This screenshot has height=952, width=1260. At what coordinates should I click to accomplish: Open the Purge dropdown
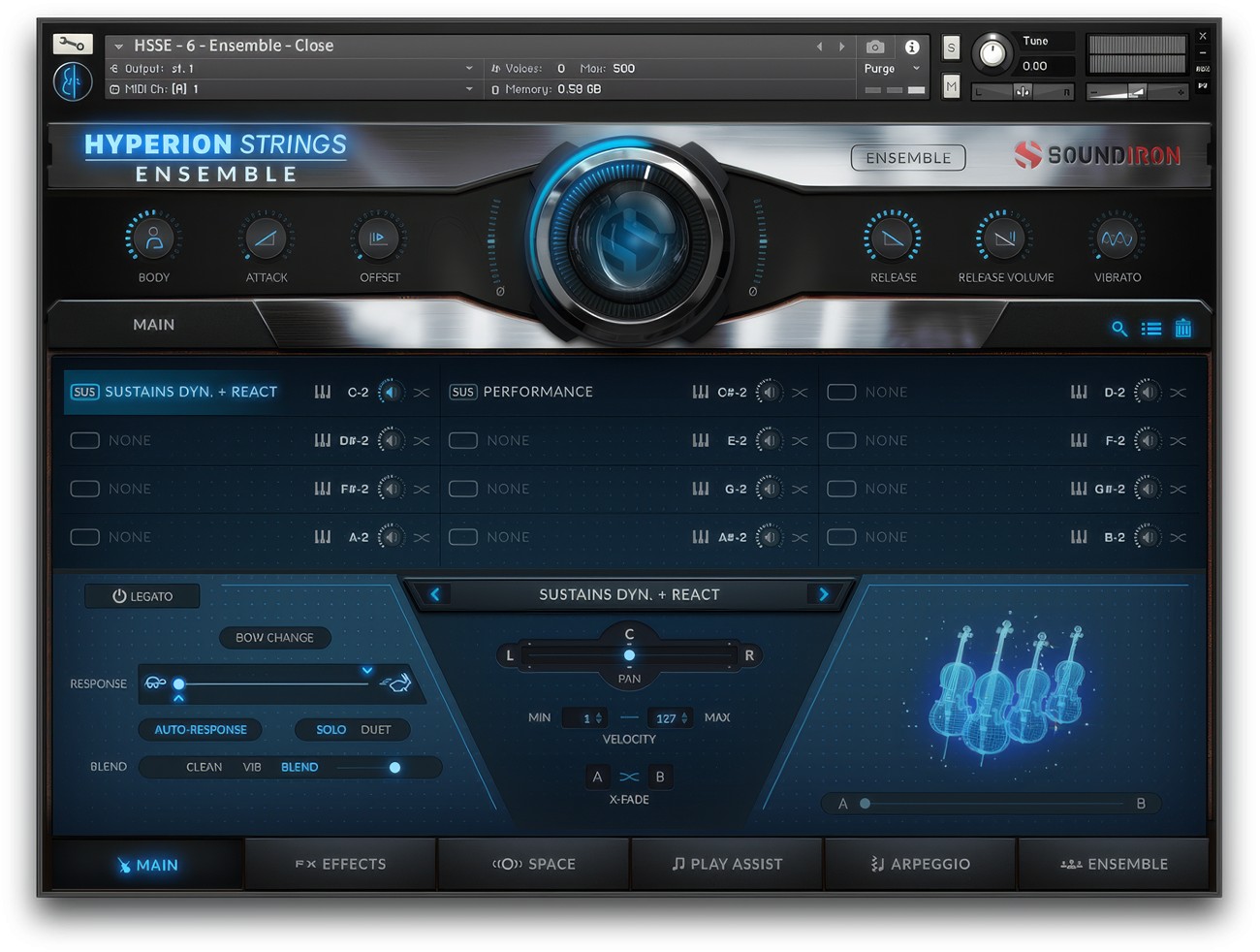point(892,69)
